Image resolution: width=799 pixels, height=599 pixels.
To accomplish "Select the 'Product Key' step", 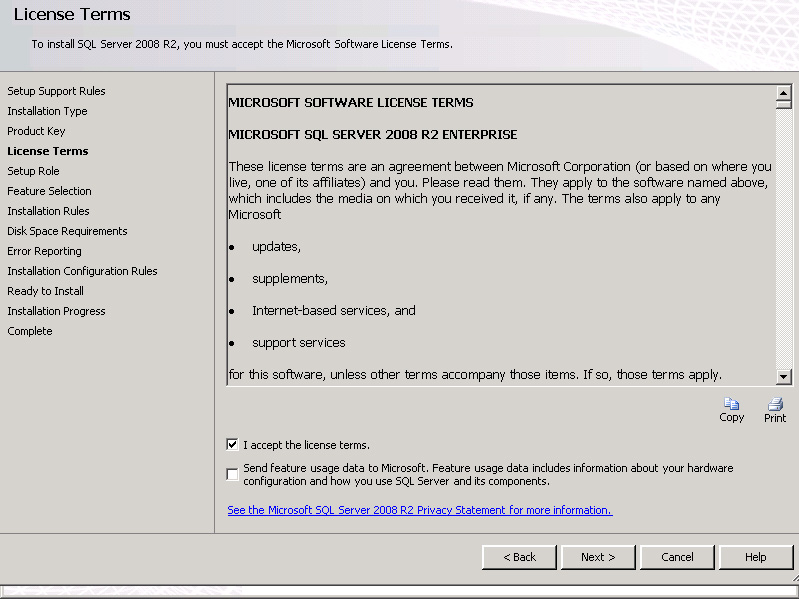I will (x=36, y=131).
